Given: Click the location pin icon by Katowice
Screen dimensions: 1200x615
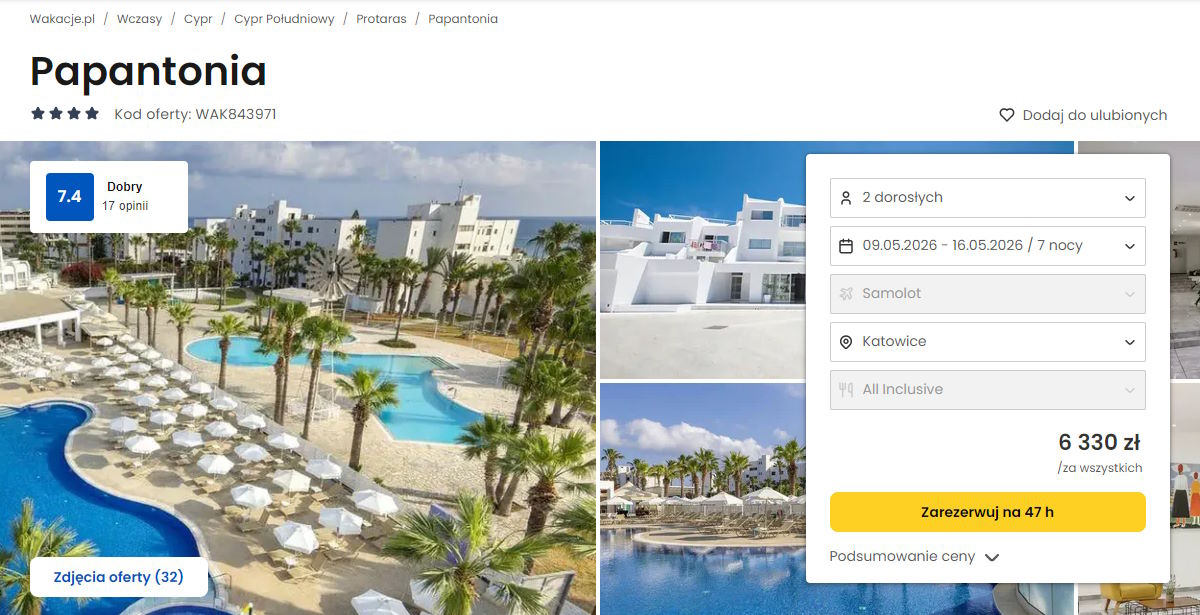Looking at the screenshot, I should pos(846,342).
